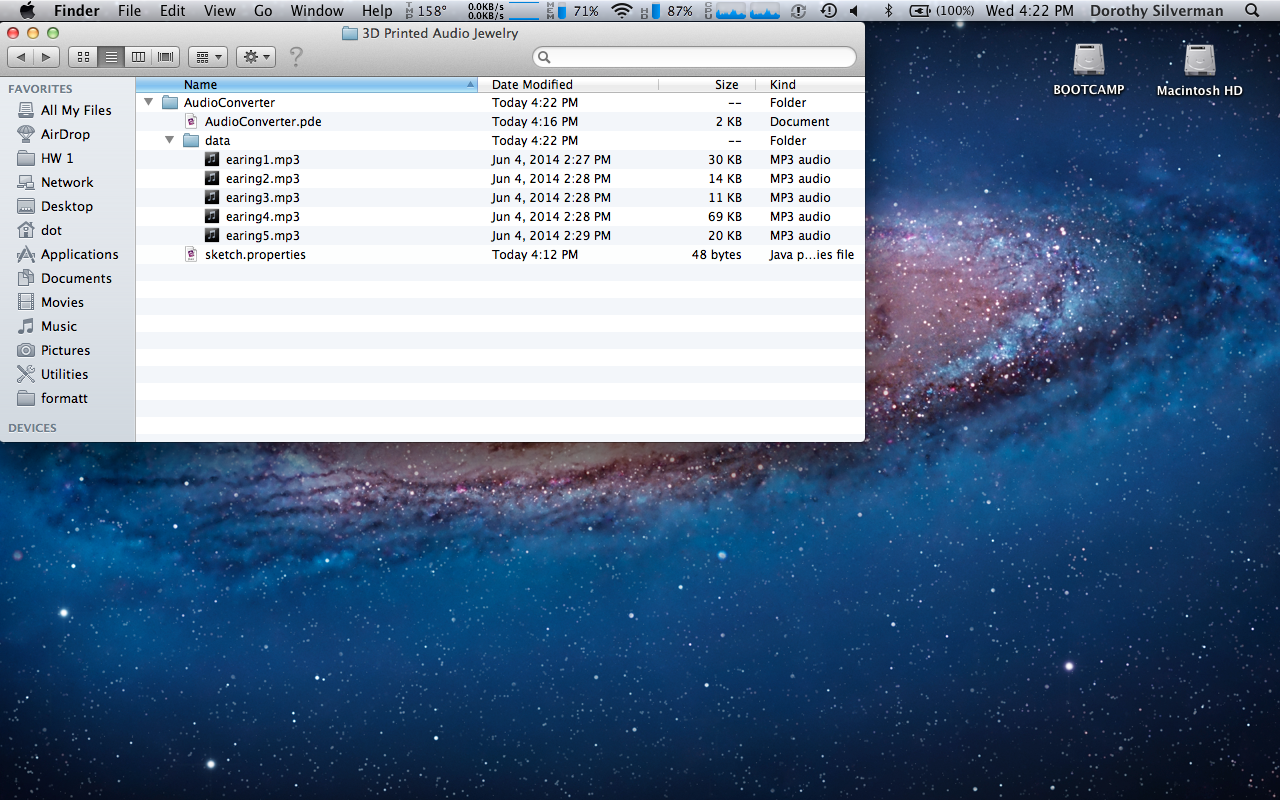Open the Help menu

(x=377, y=11)
